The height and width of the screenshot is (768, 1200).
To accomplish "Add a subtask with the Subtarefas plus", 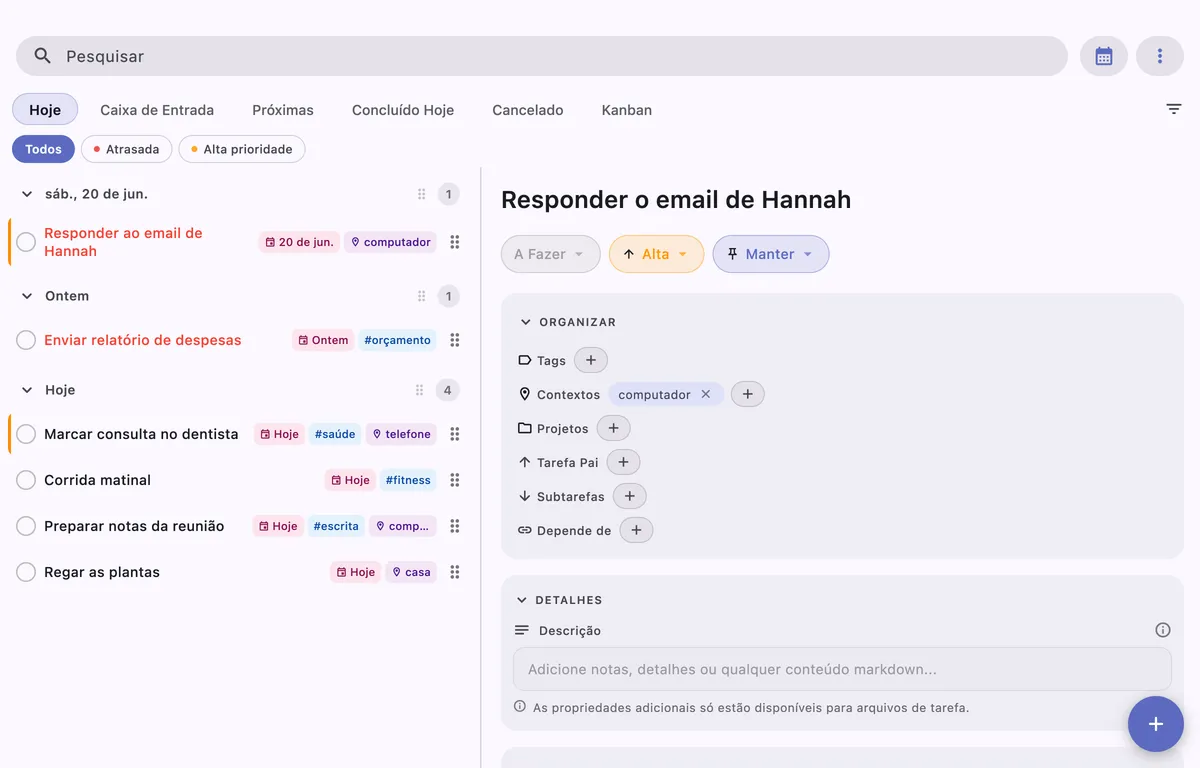I will point(629,496).
